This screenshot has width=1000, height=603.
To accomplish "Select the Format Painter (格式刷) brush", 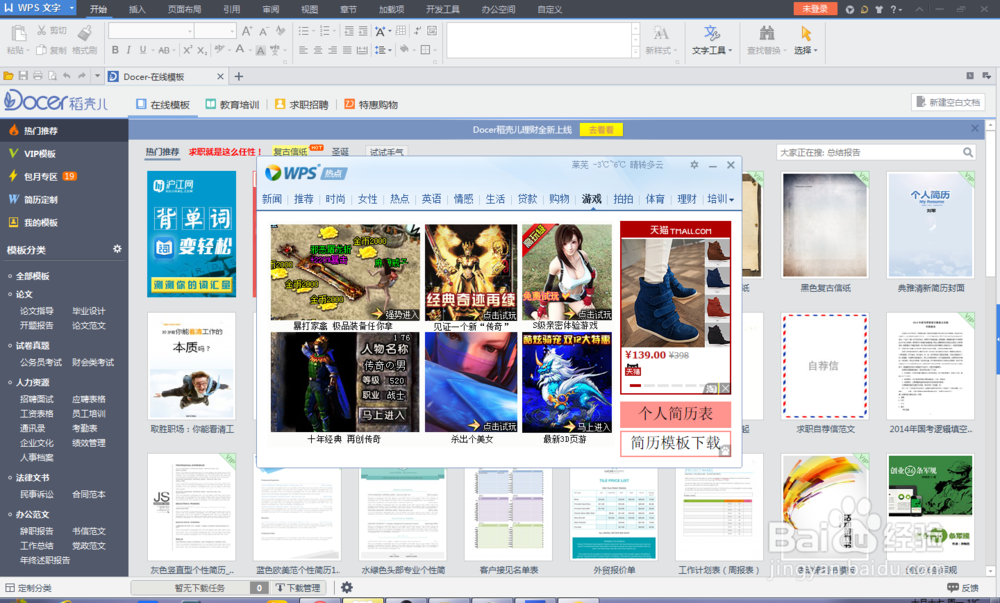I will [84, 33].
